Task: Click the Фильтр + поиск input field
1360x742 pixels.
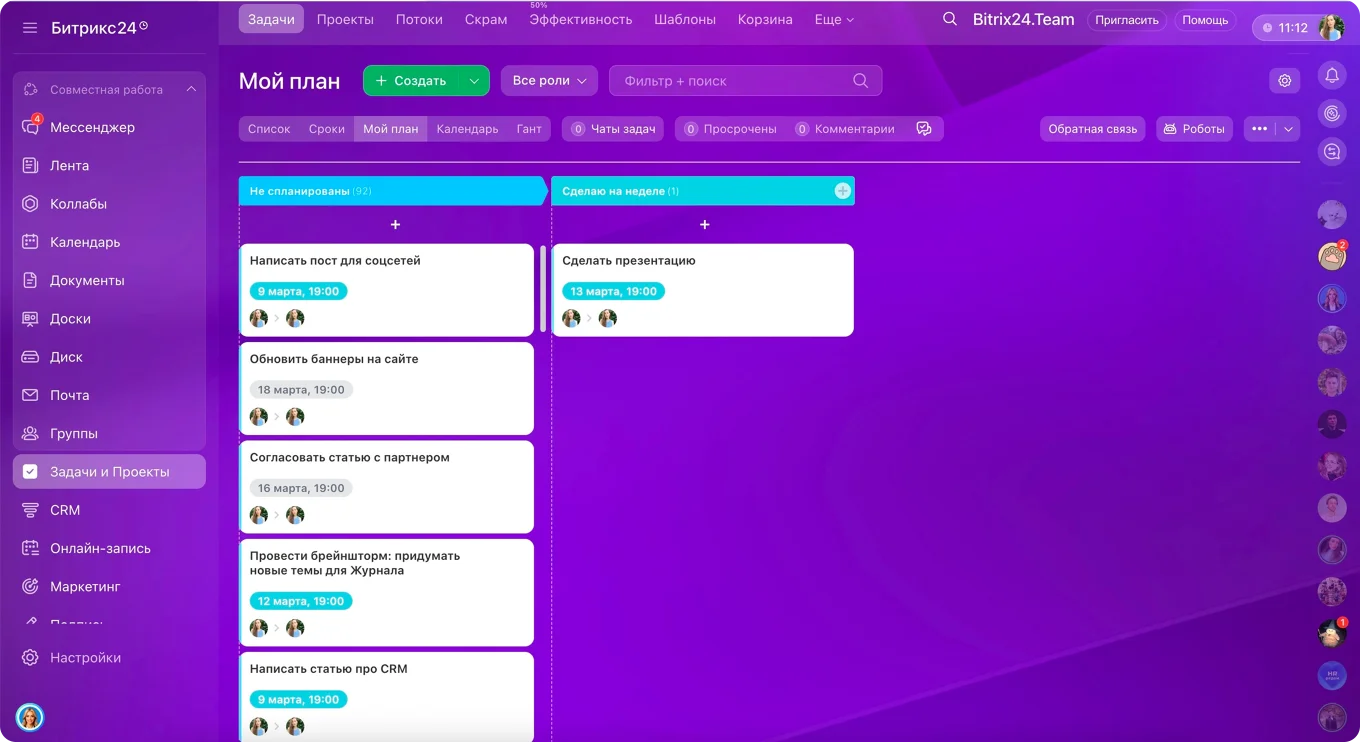Action: click(x=735, y=81)
